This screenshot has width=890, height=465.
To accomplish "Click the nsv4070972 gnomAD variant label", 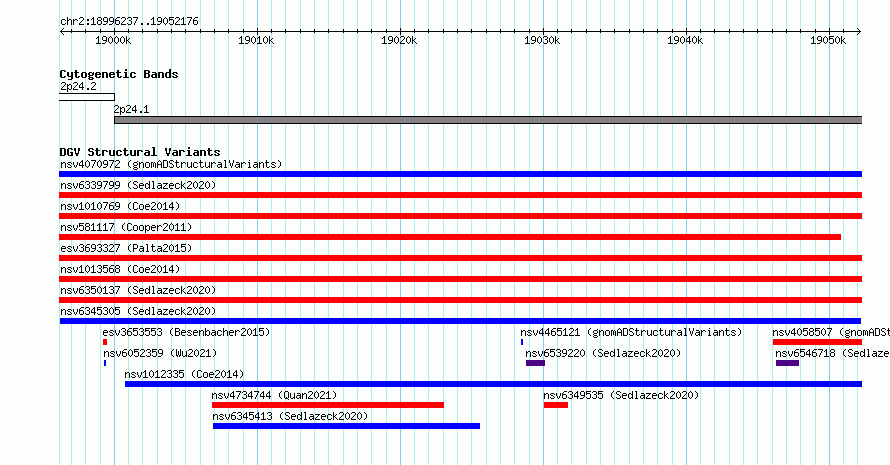I will tap(171, 164).
